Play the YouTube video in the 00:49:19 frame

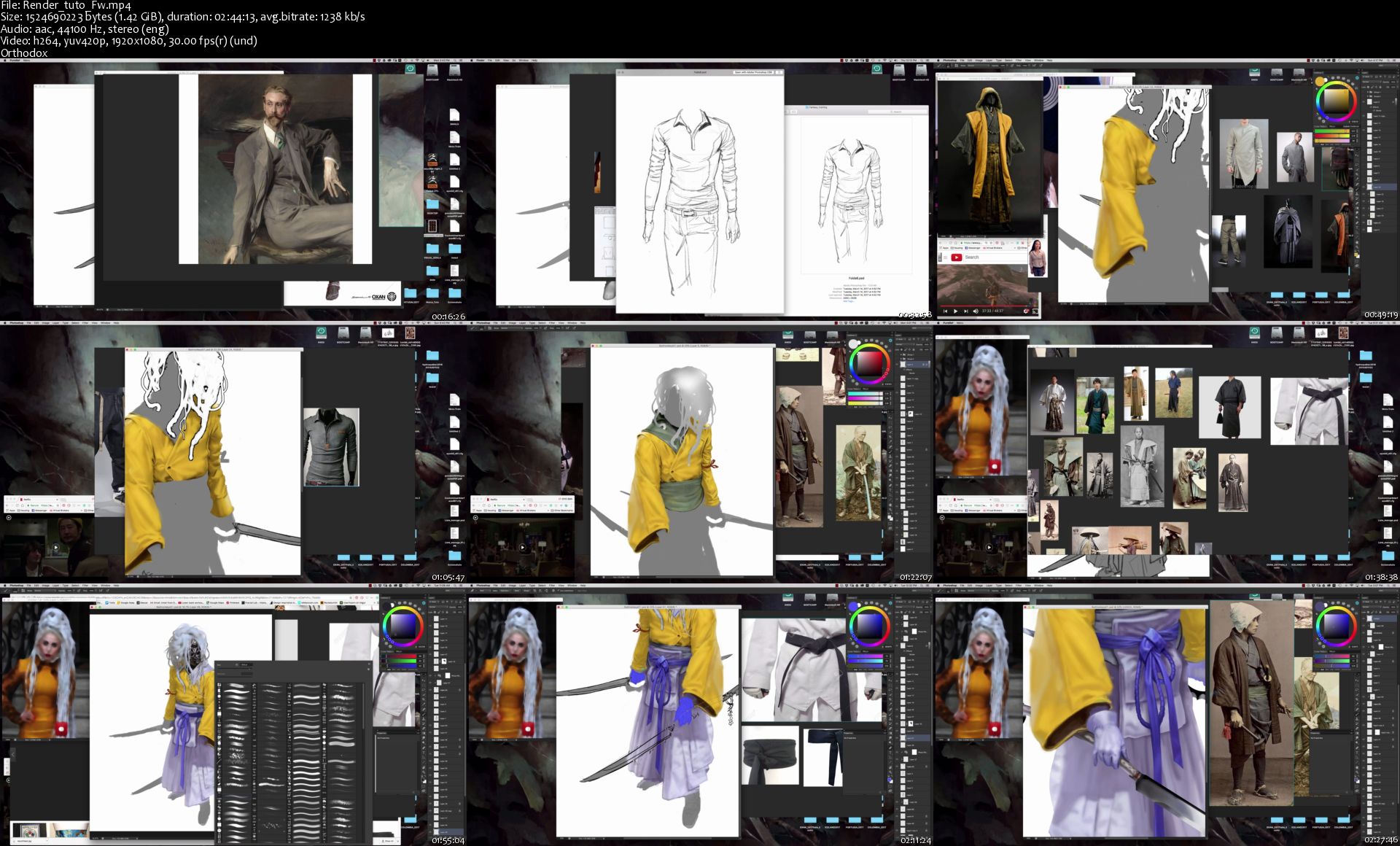click(x=956, y=311)
